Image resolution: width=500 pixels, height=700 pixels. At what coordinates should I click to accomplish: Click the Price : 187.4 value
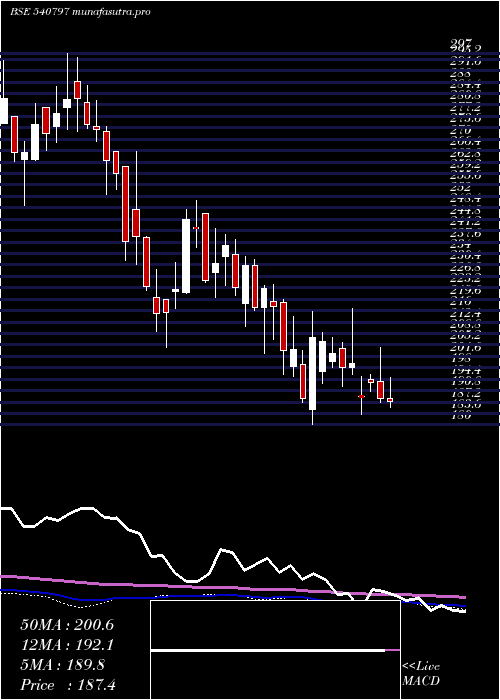68,685
